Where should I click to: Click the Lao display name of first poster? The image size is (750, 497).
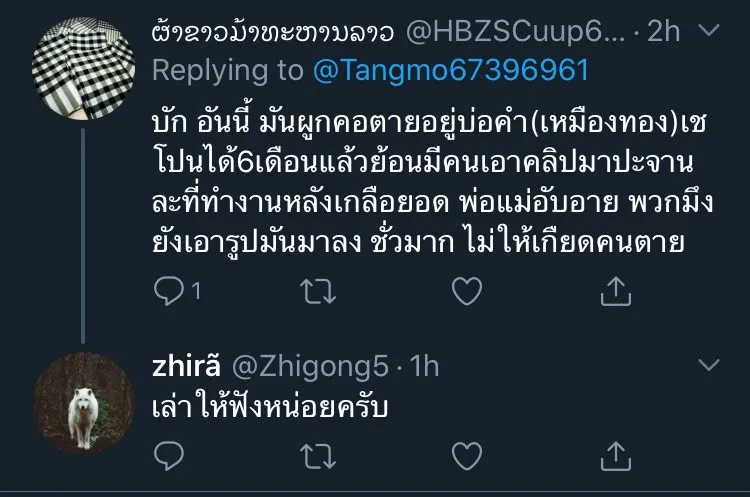click(x=273, y=32)
